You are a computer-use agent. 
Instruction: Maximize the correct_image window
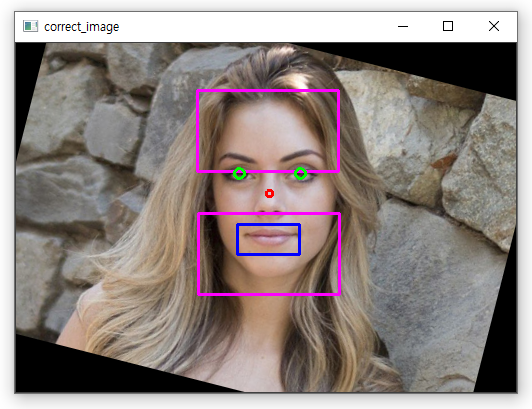click(448, 26)
